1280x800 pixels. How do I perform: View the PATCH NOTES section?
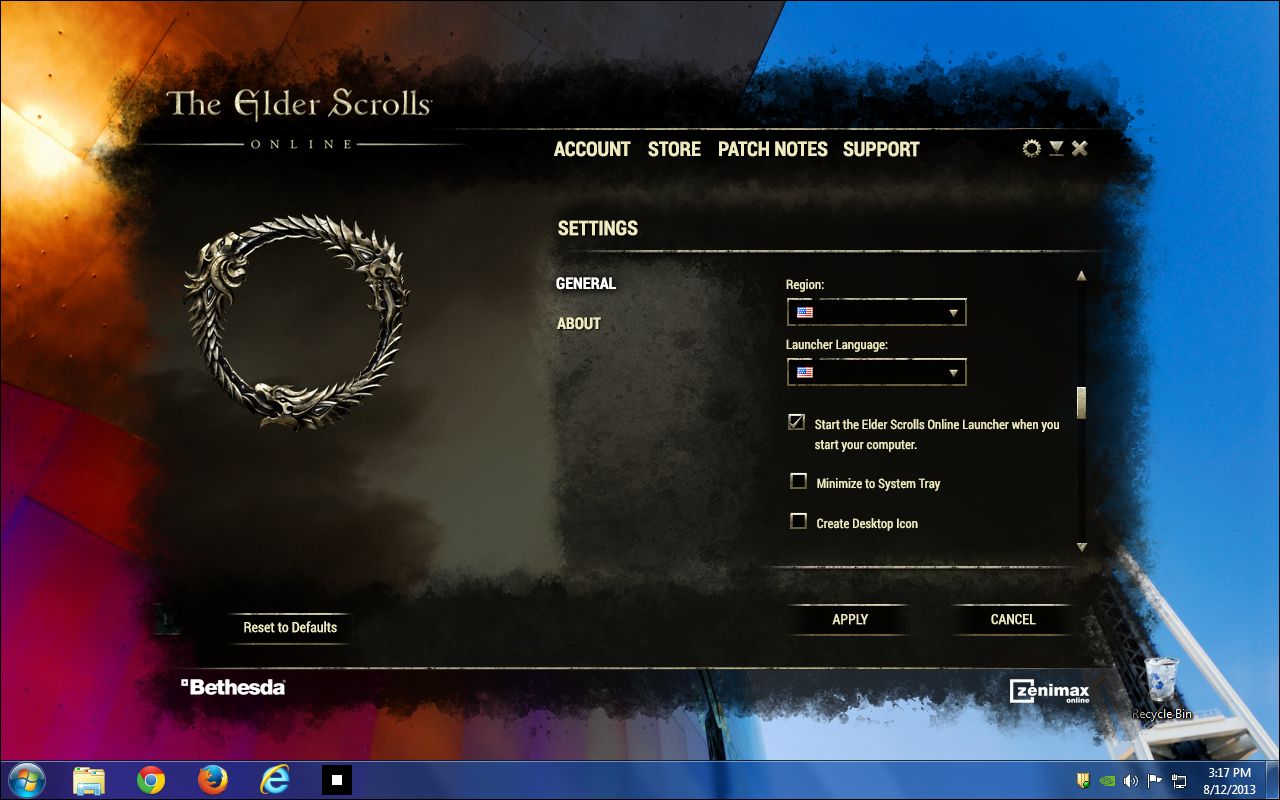773,149
